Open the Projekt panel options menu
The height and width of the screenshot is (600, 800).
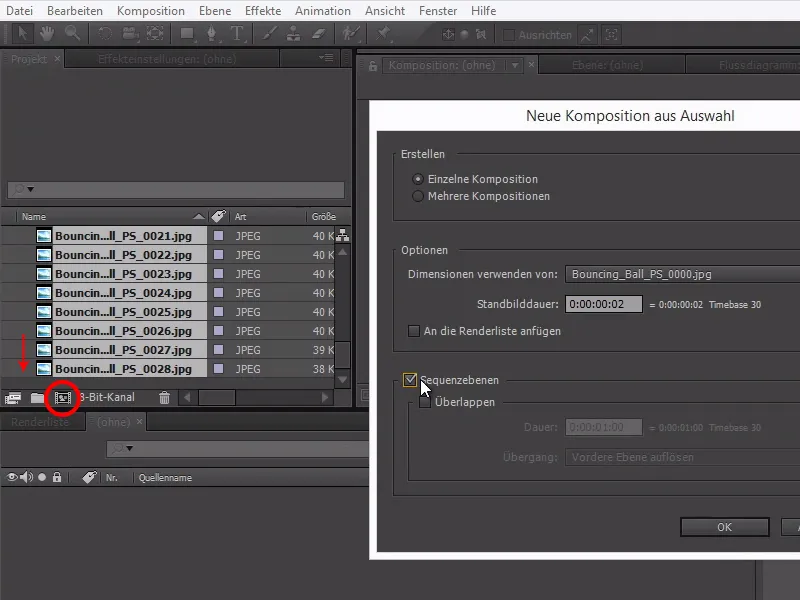click(x=326, y=58)
